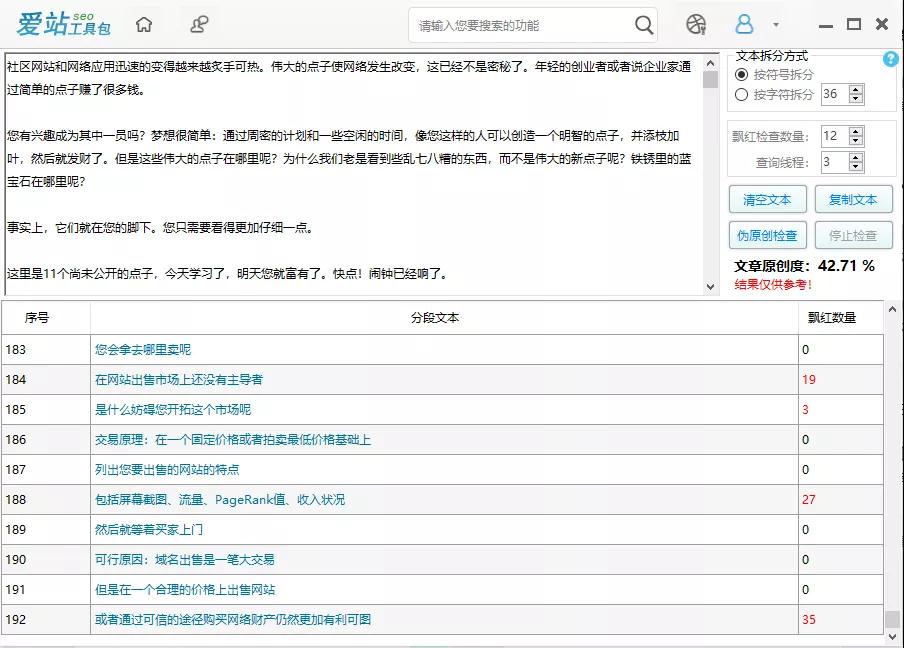
Task: Select the 按字符拆分 radio option
Action: tap(741, 95)
